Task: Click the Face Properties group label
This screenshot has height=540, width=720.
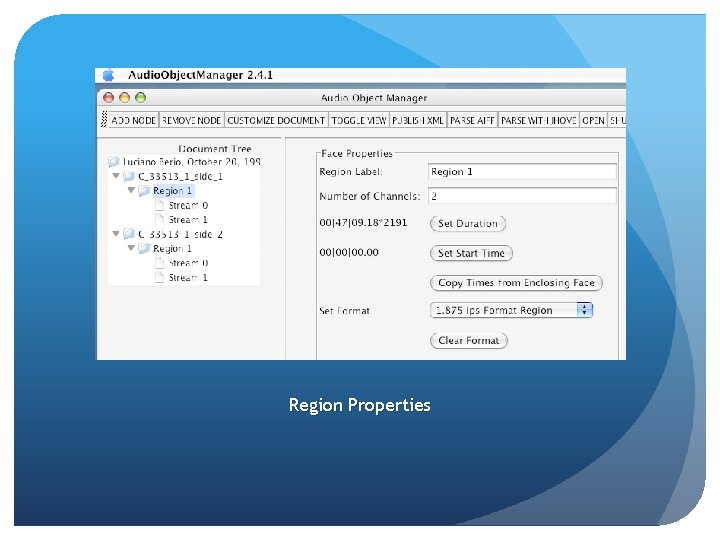Action: 357,153
